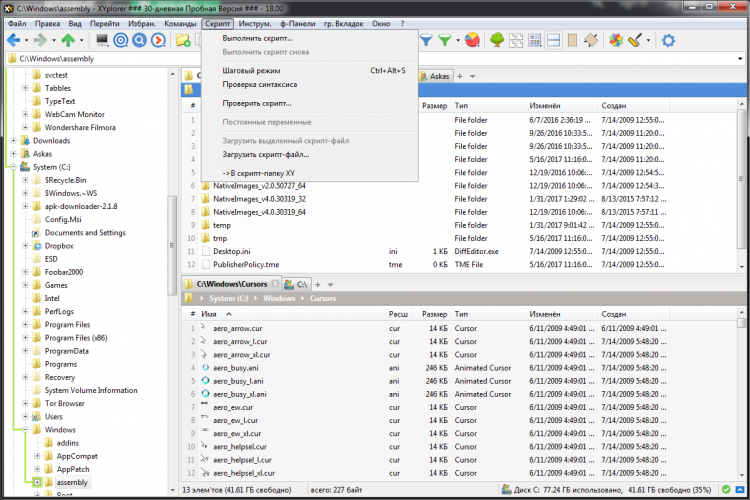Viewport: 750px width, 500px height.
Task: Expand the Downloads tree node
Action: 13,141
